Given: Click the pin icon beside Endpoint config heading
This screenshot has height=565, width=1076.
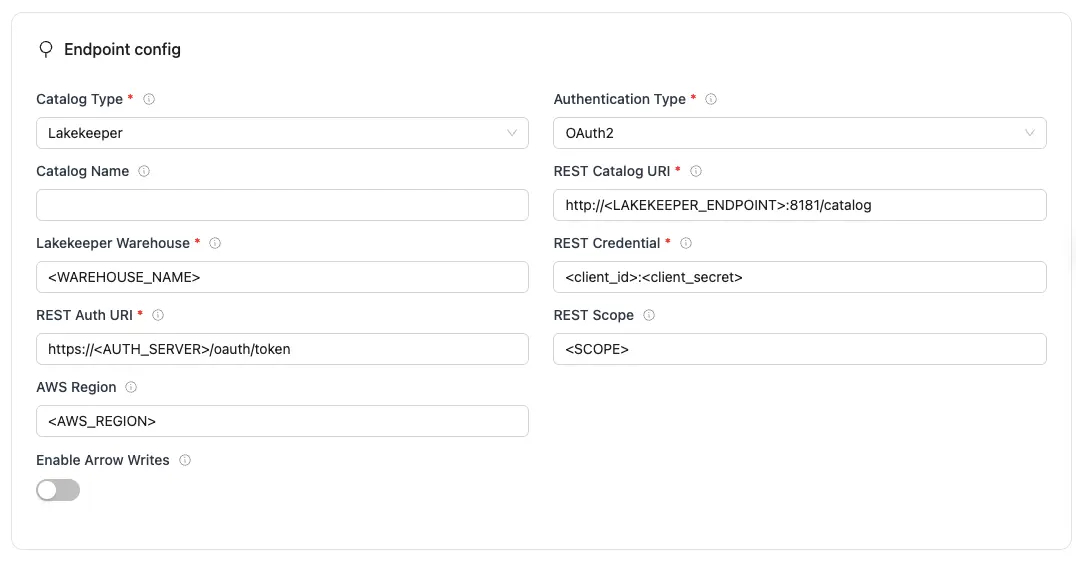Looking at the screenshot, I should coord(46,49).
